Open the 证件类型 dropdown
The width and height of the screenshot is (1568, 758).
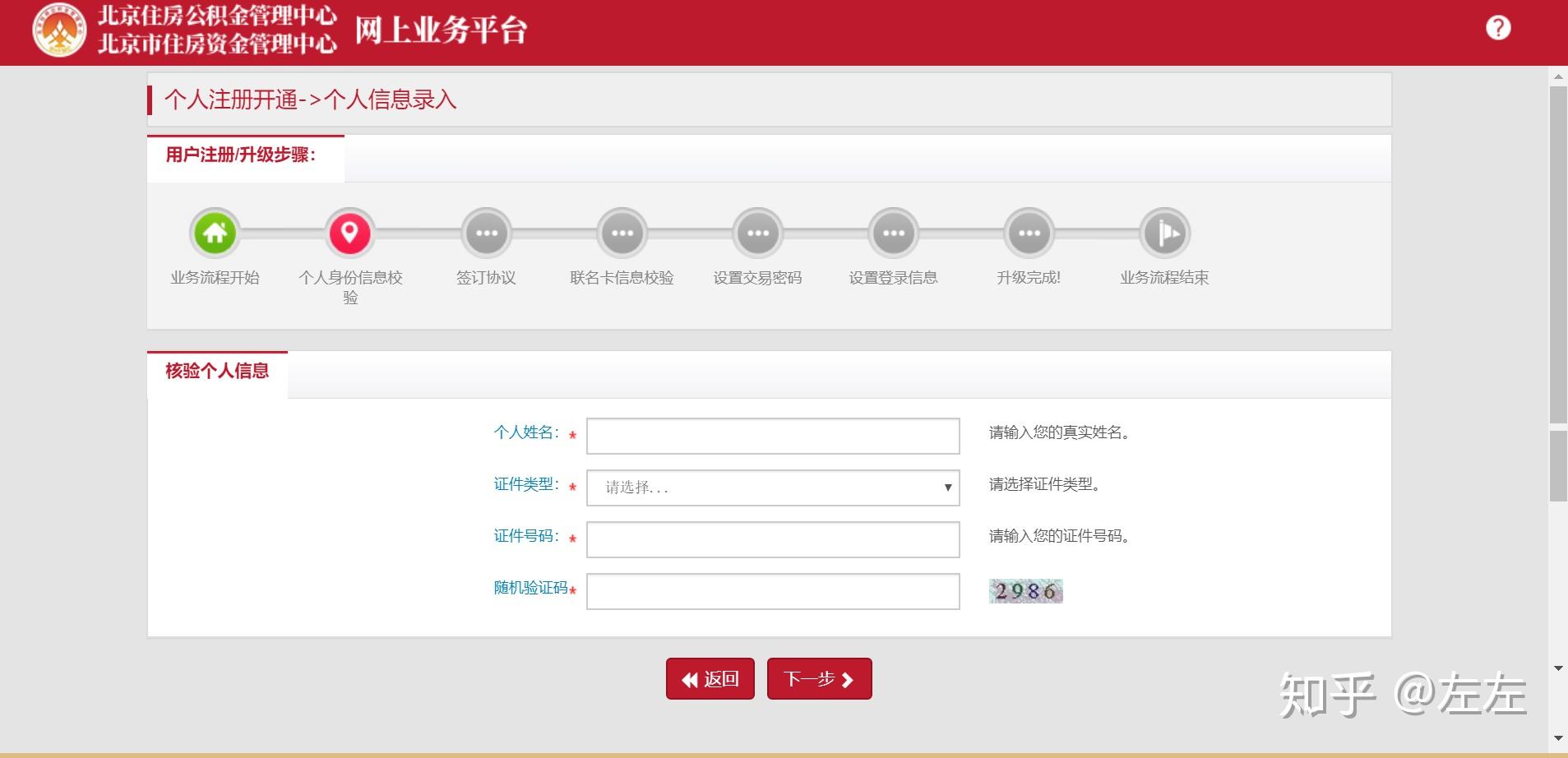pos(773,488)
